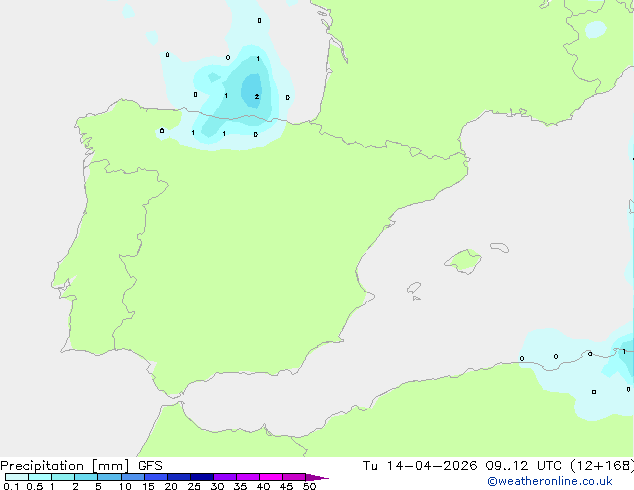Select the 2–5 mm legend color swatch
The height and width of the screenshot is (490, 634).
coord(86,477)
